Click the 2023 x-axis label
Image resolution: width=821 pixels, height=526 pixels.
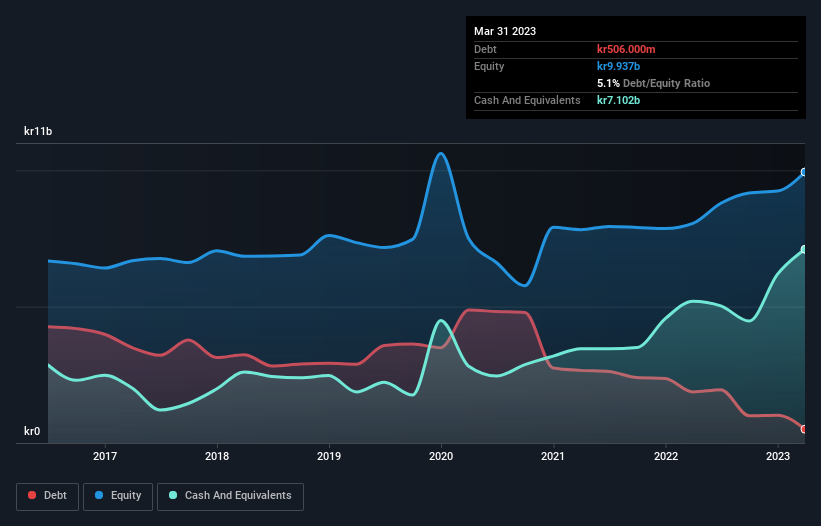[778, 456]
